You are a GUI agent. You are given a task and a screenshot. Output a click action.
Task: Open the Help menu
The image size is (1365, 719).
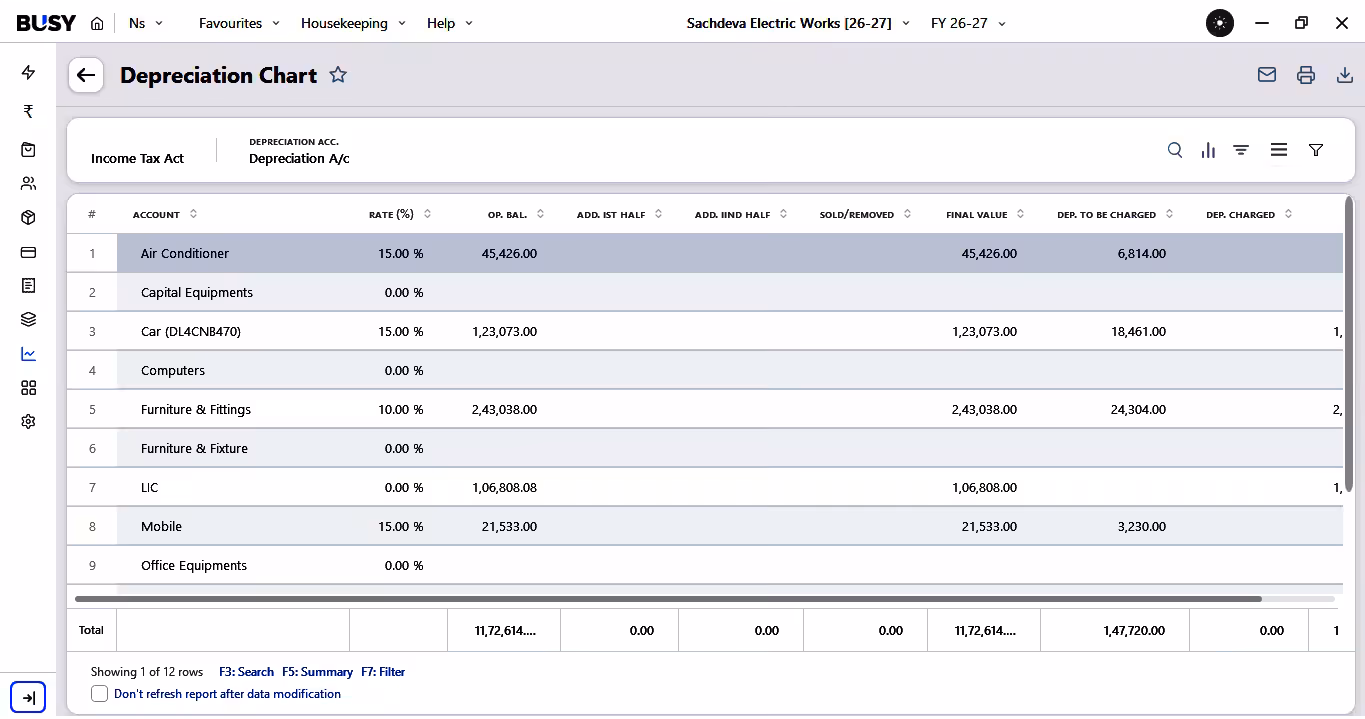tap(450, 23)
